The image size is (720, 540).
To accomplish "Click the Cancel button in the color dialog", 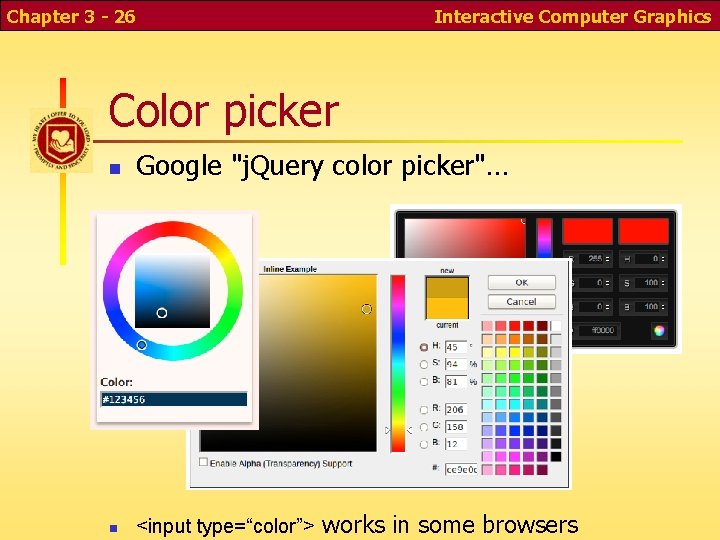I will [522, 302].
